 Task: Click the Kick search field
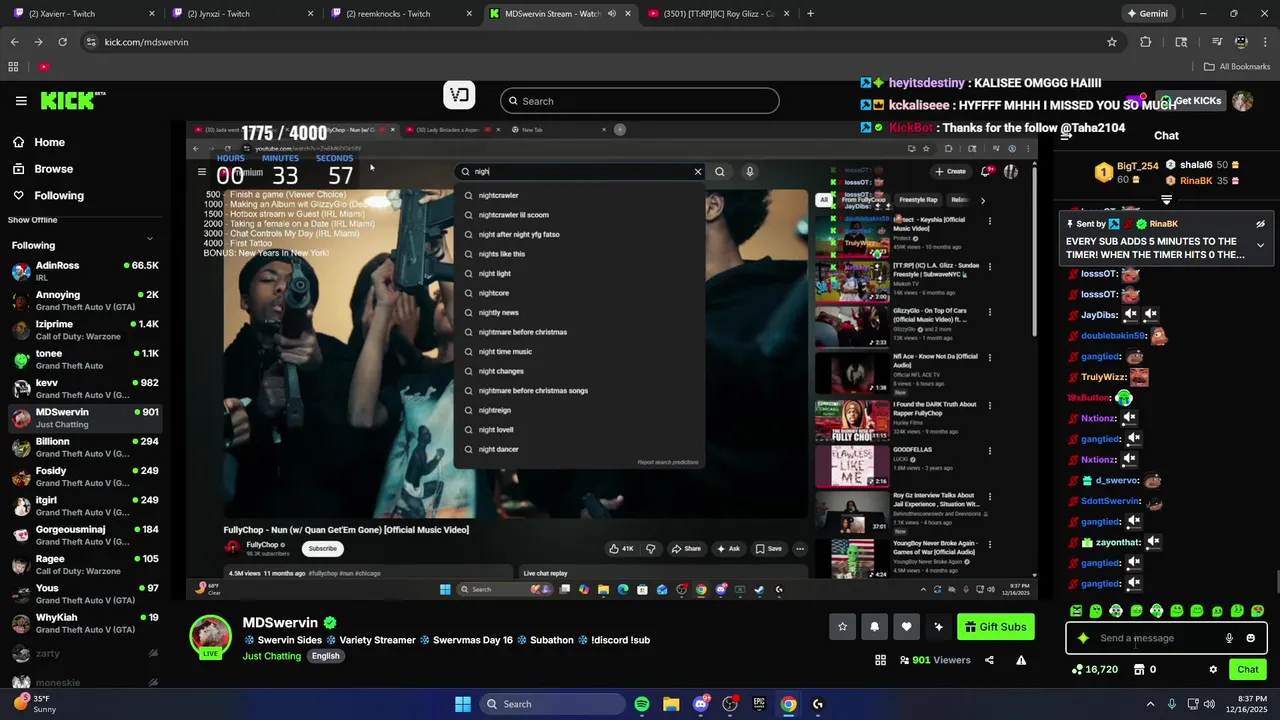click(x=639, y=101)
